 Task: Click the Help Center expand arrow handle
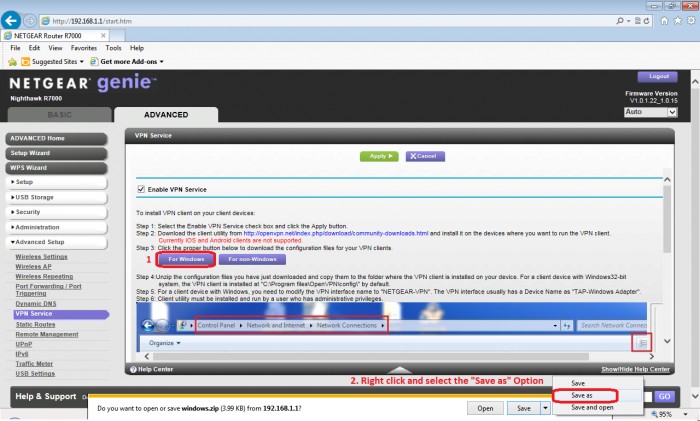click(400, 370)
